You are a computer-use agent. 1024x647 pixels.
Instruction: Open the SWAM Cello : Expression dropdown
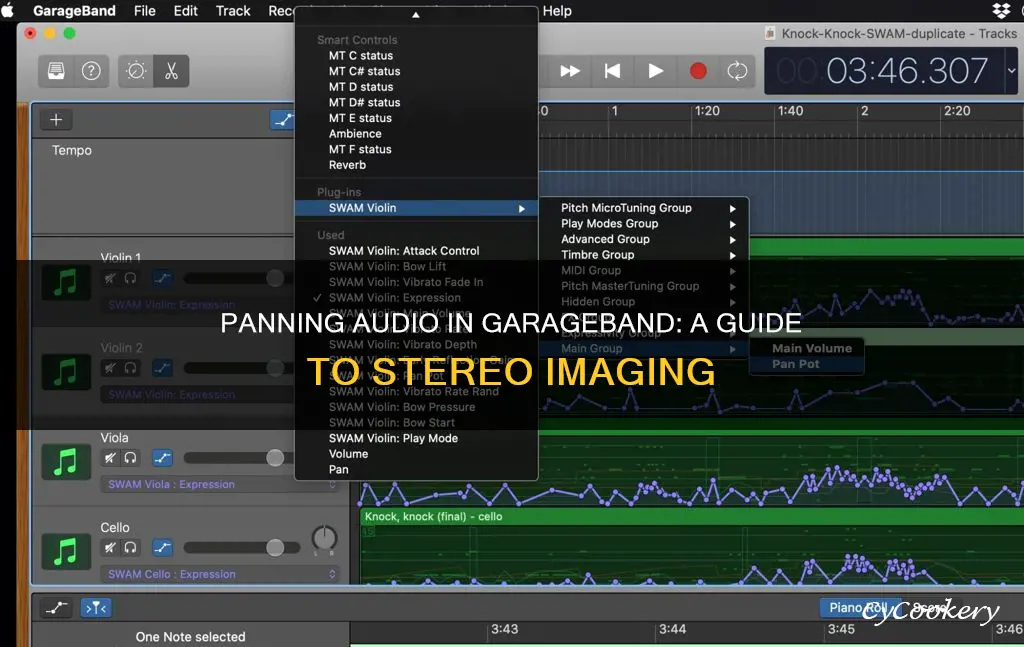click(x=219, y=574)
